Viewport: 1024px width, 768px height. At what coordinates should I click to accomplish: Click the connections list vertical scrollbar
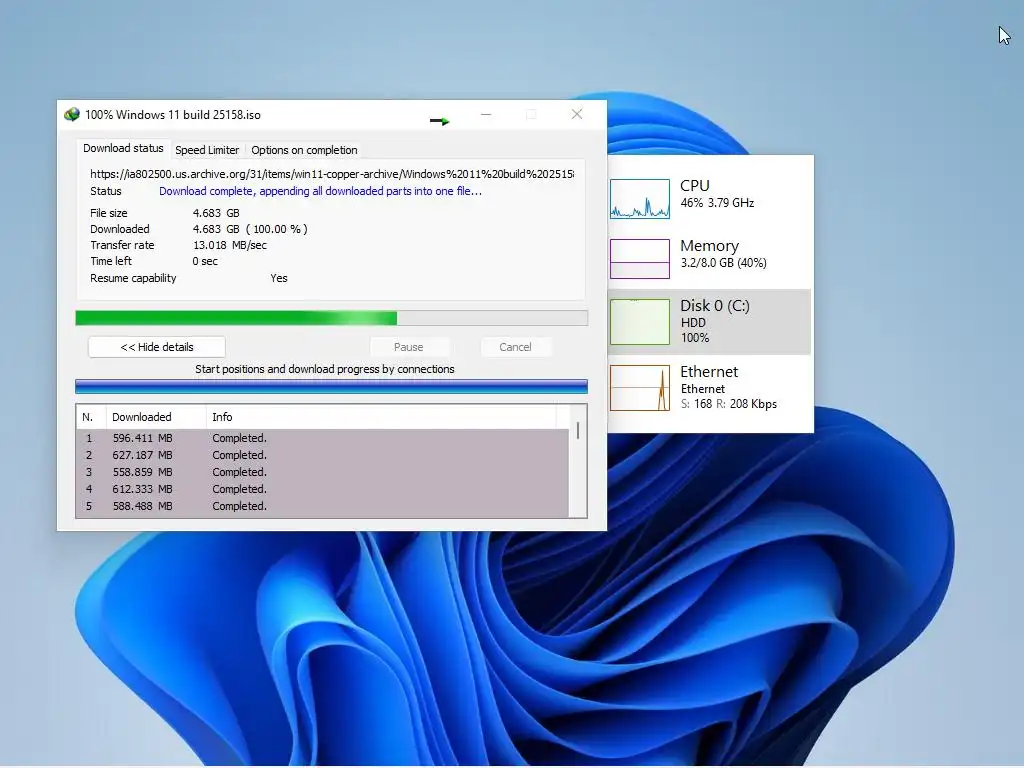point(578,461)
